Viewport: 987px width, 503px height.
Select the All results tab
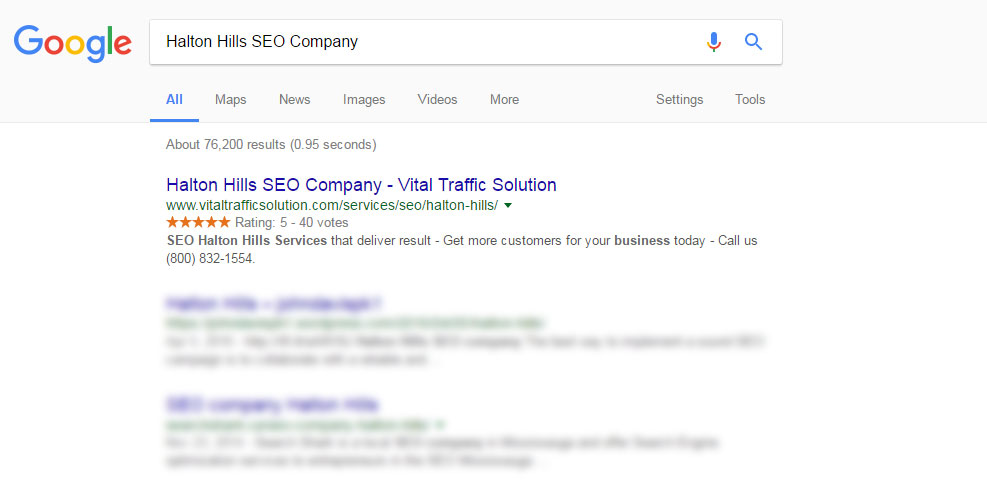point(174,99)
